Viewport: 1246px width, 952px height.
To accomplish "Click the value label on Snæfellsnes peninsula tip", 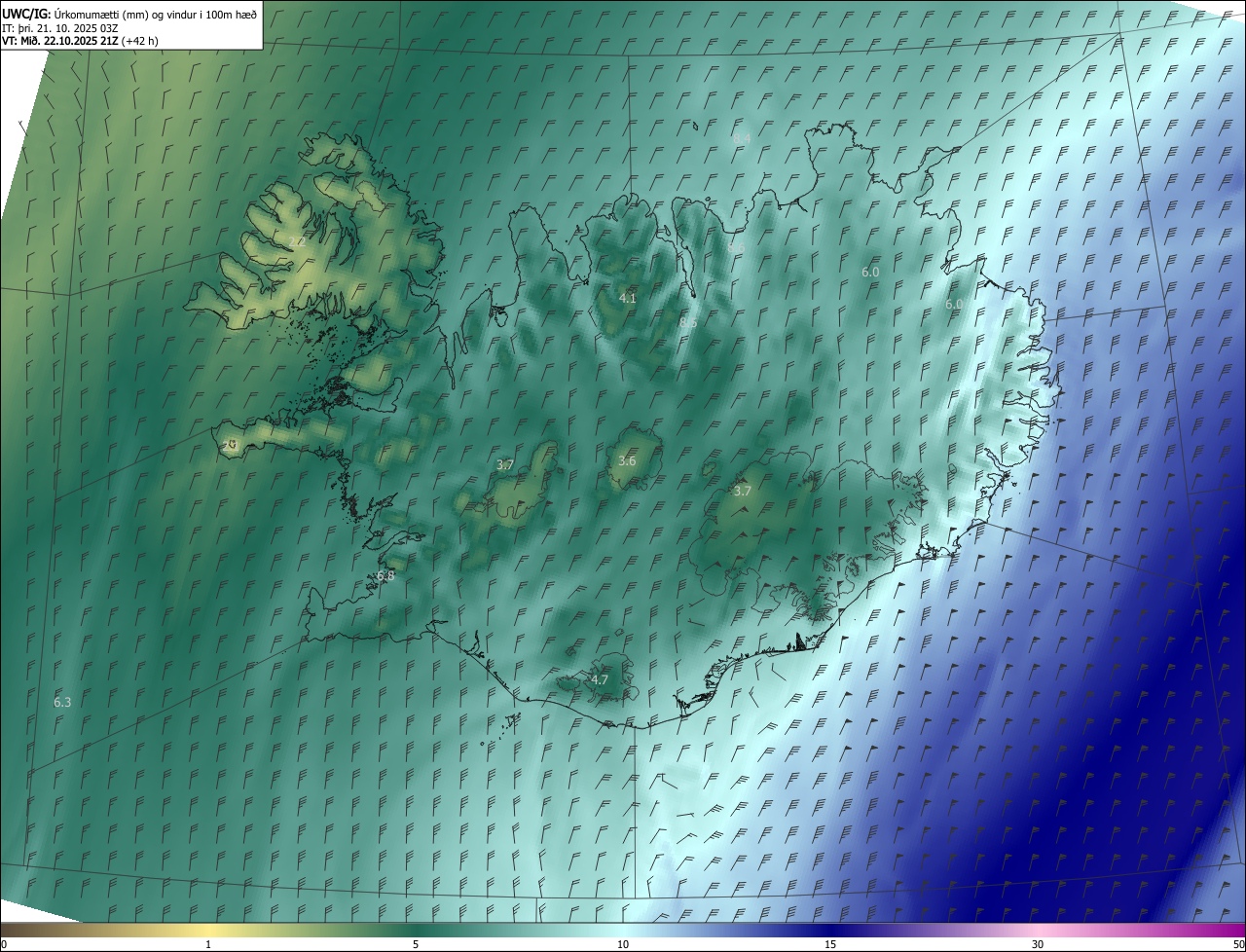I will click(230, 445).
